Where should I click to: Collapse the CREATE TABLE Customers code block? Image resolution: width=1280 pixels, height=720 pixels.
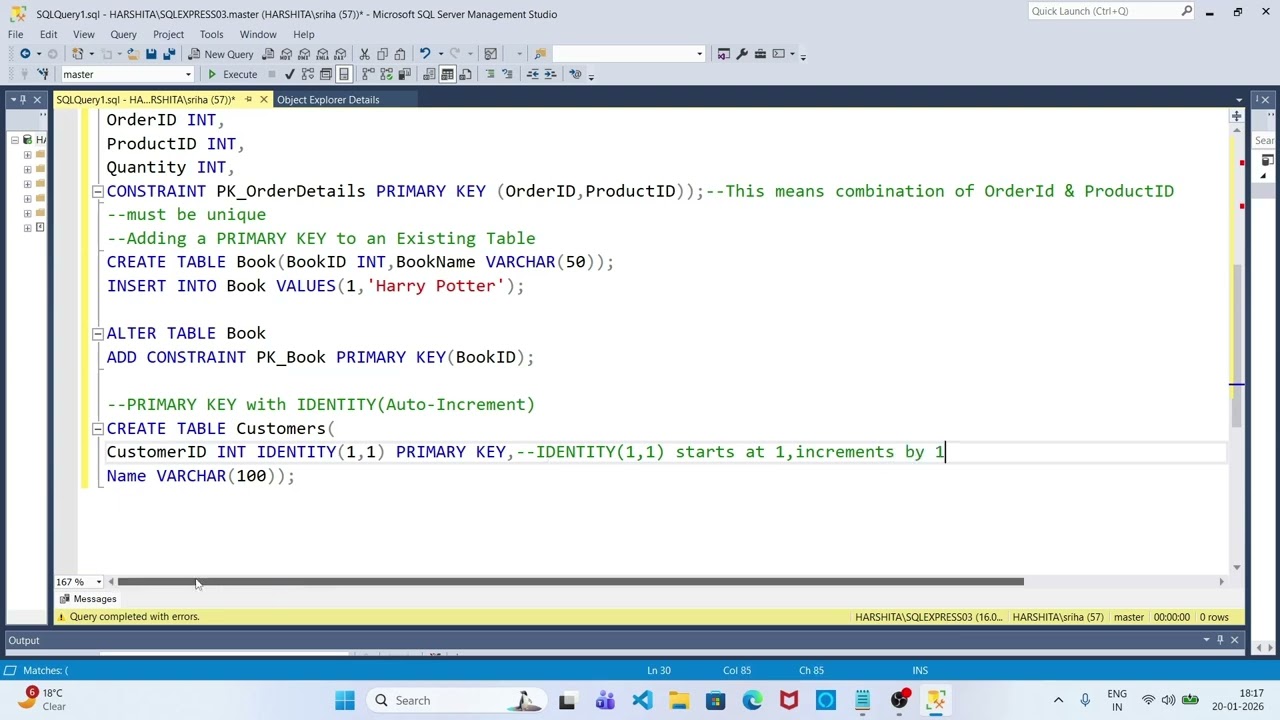(97, 428)
